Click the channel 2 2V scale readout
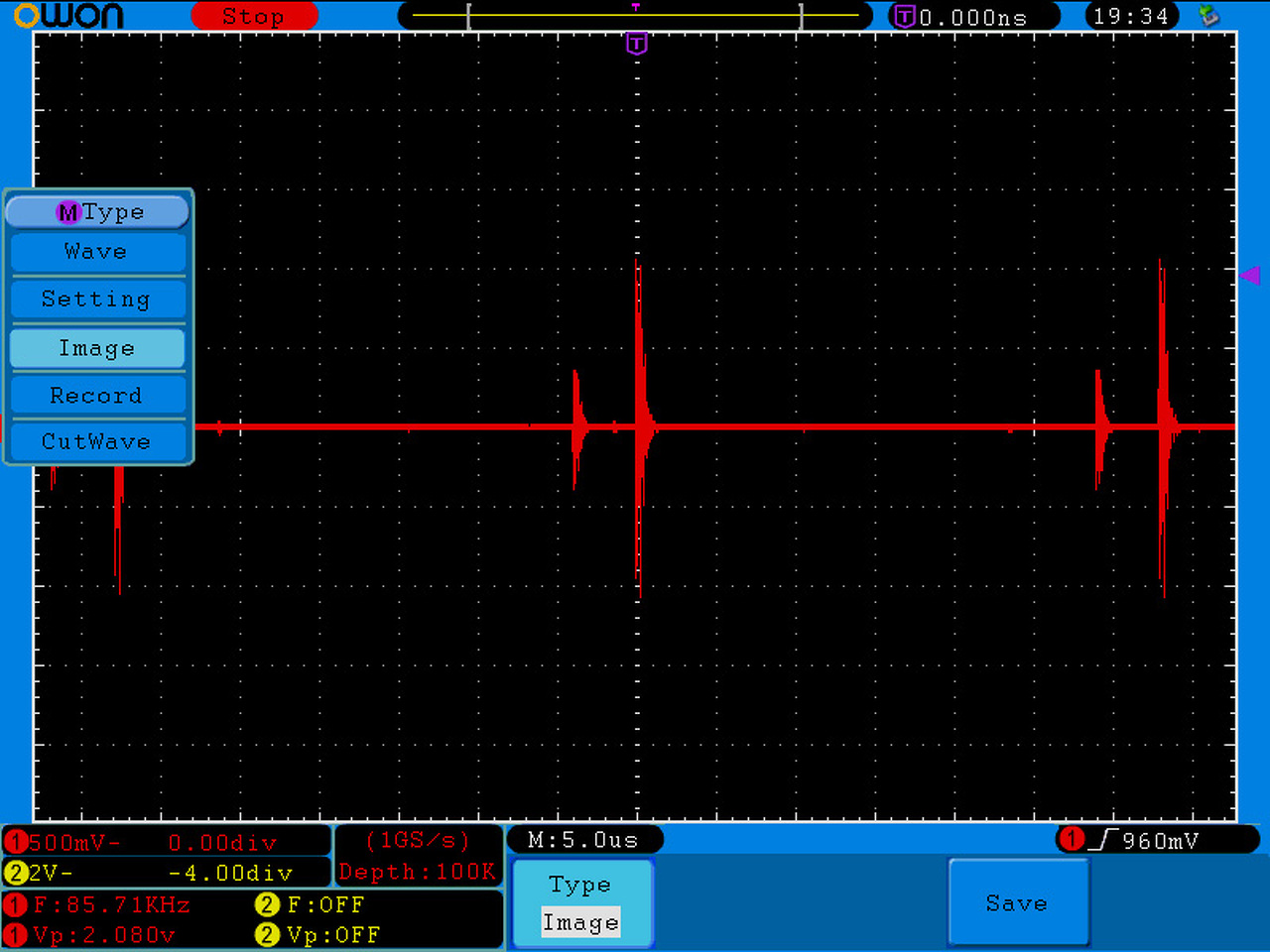The width and height of the screenshot is (1270, 952). pos(51,874)
